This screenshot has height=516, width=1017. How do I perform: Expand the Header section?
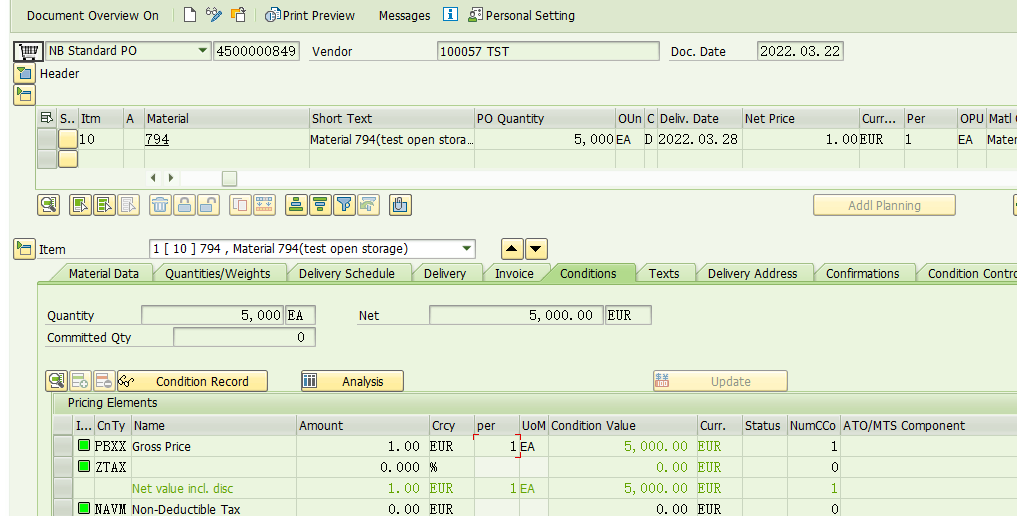click(25, 73)
